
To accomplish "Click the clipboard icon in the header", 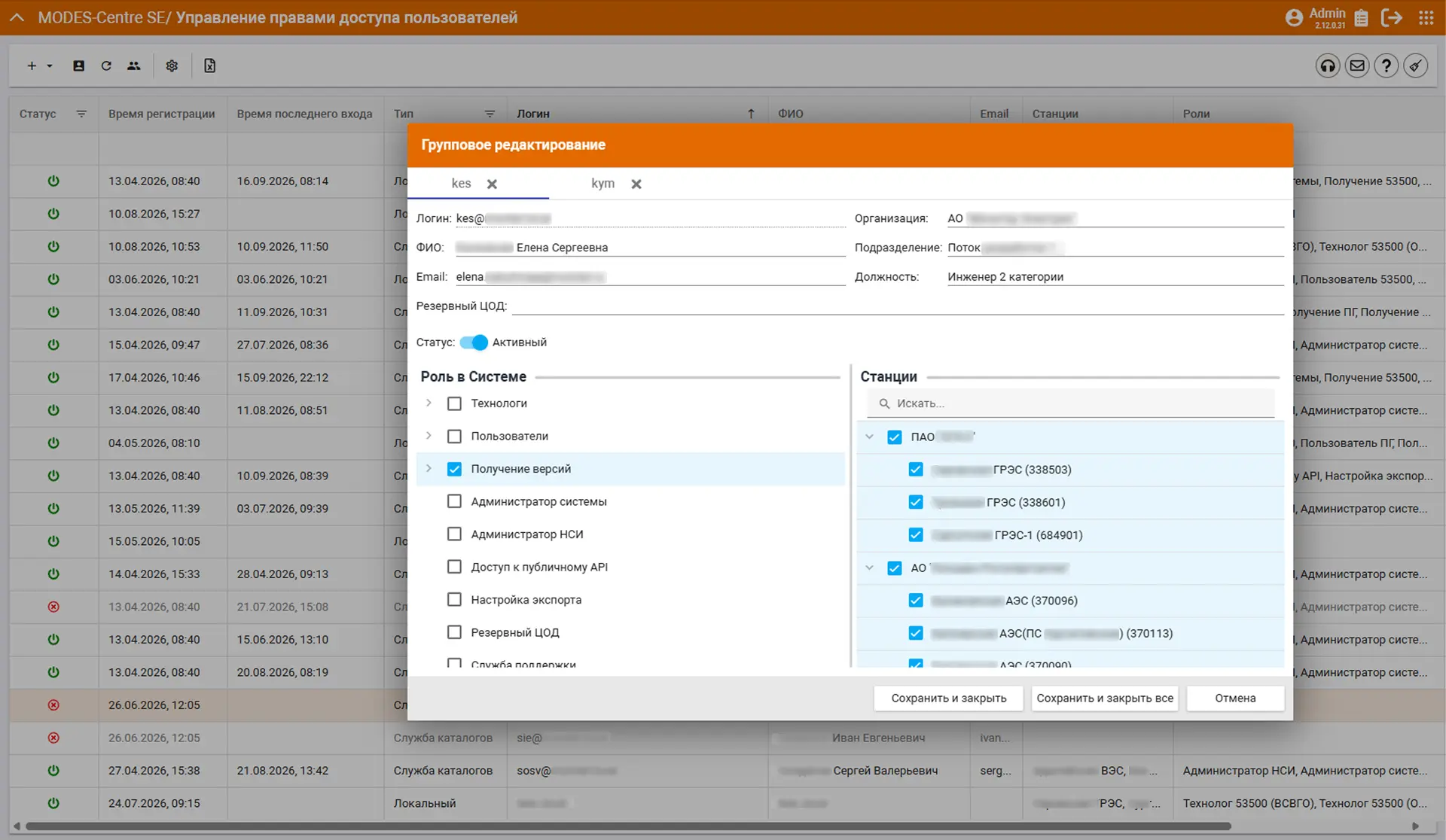I will (x=1361, y=17).
